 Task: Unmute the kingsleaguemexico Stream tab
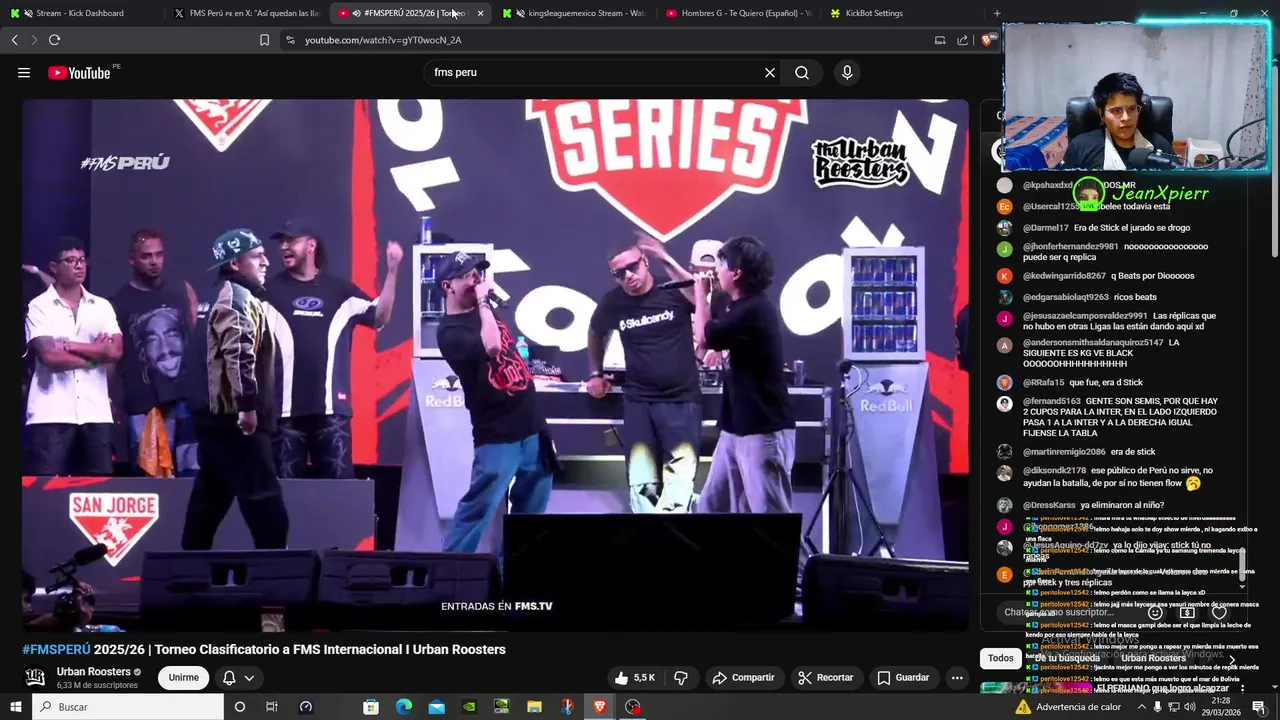click(519, 13)
